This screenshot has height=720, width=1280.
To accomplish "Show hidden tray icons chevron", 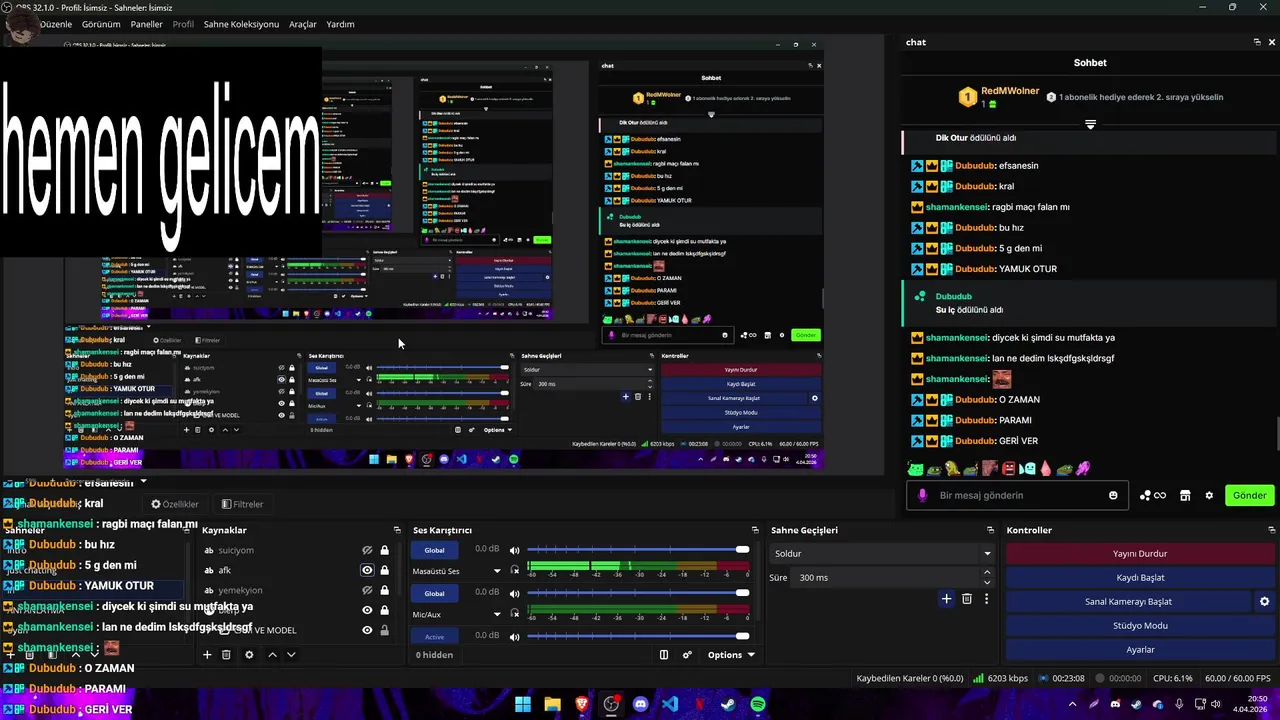I will 1073,704.
